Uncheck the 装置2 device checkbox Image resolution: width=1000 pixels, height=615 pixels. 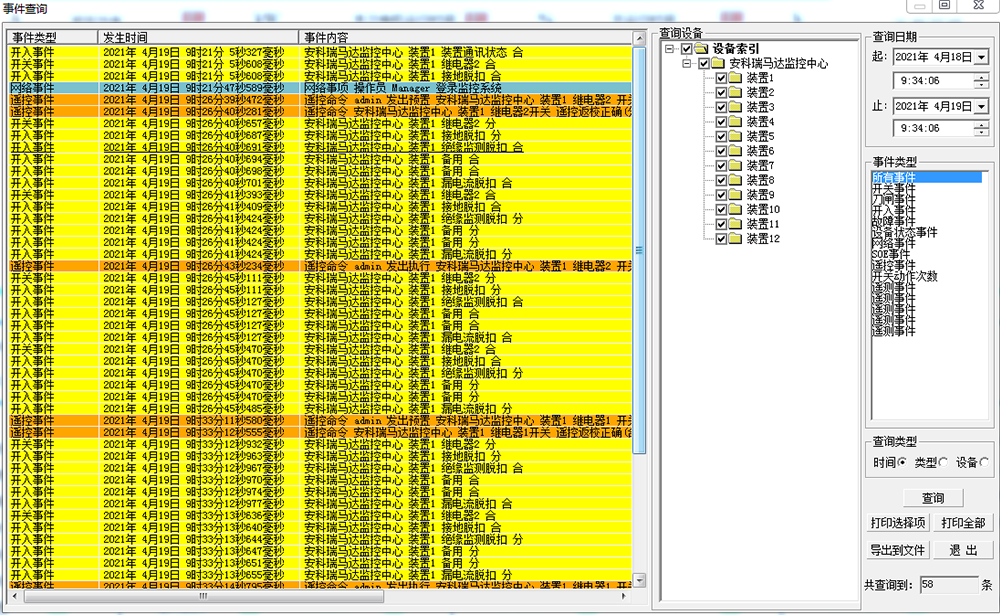tap(721, 93)
